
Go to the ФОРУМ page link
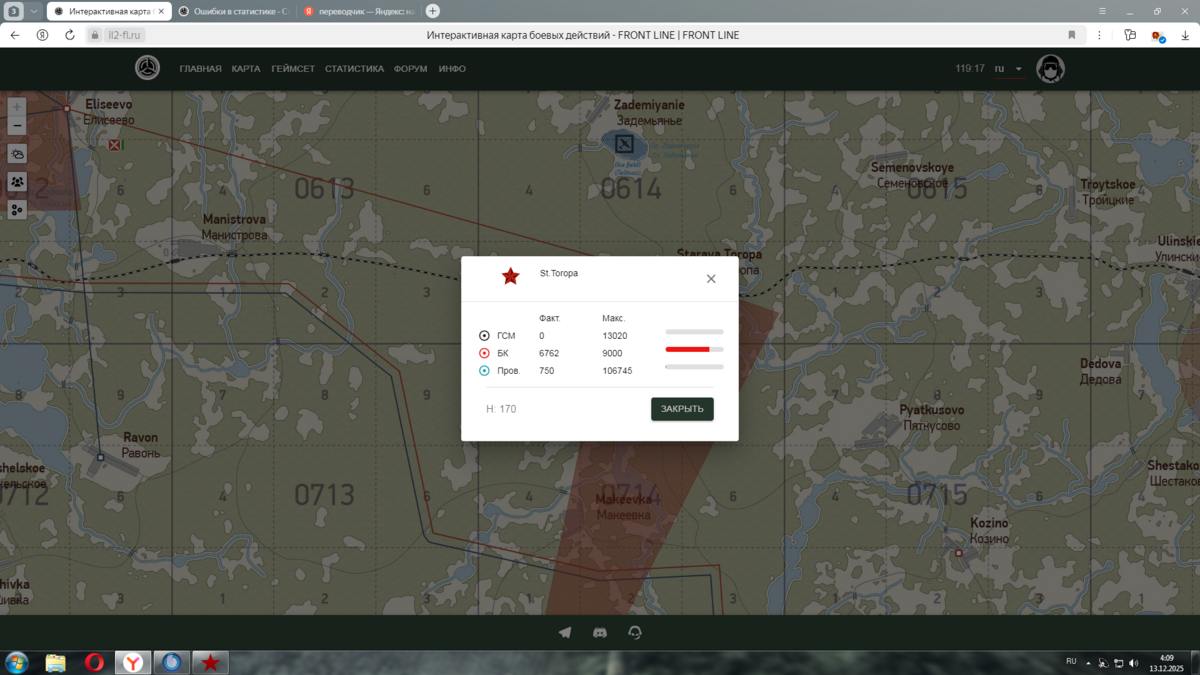(x=410, y=69)
